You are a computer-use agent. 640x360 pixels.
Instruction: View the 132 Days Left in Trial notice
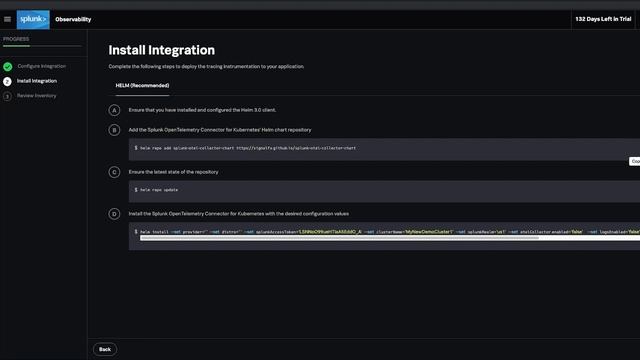pyautogui.click(x=603, y=19)
